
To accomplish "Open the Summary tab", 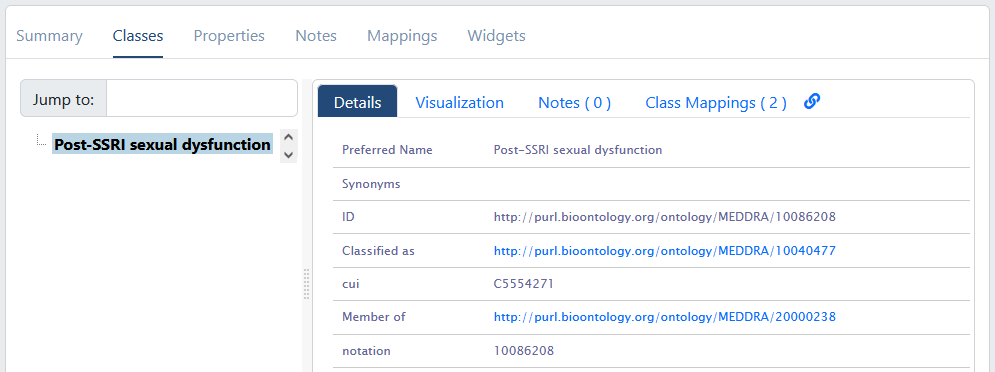I will click(x=49, y=36).
